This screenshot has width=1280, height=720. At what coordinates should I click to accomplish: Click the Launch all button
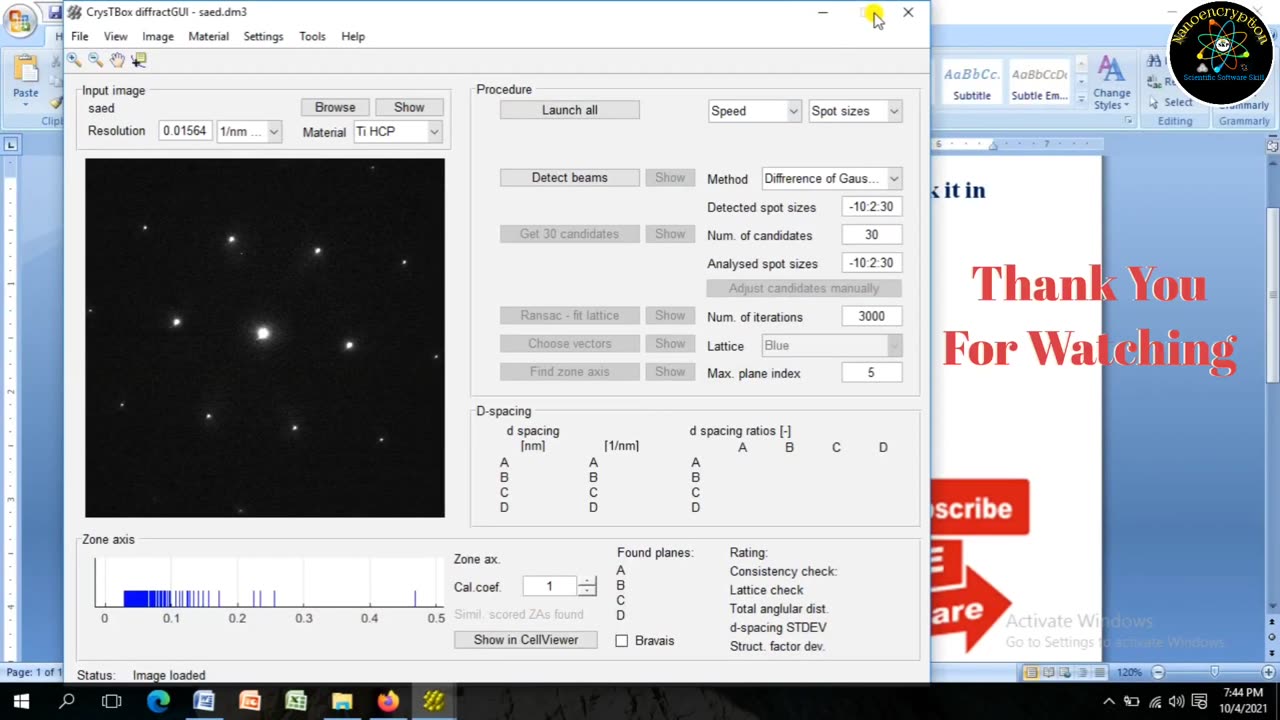(x=570, y=110)
